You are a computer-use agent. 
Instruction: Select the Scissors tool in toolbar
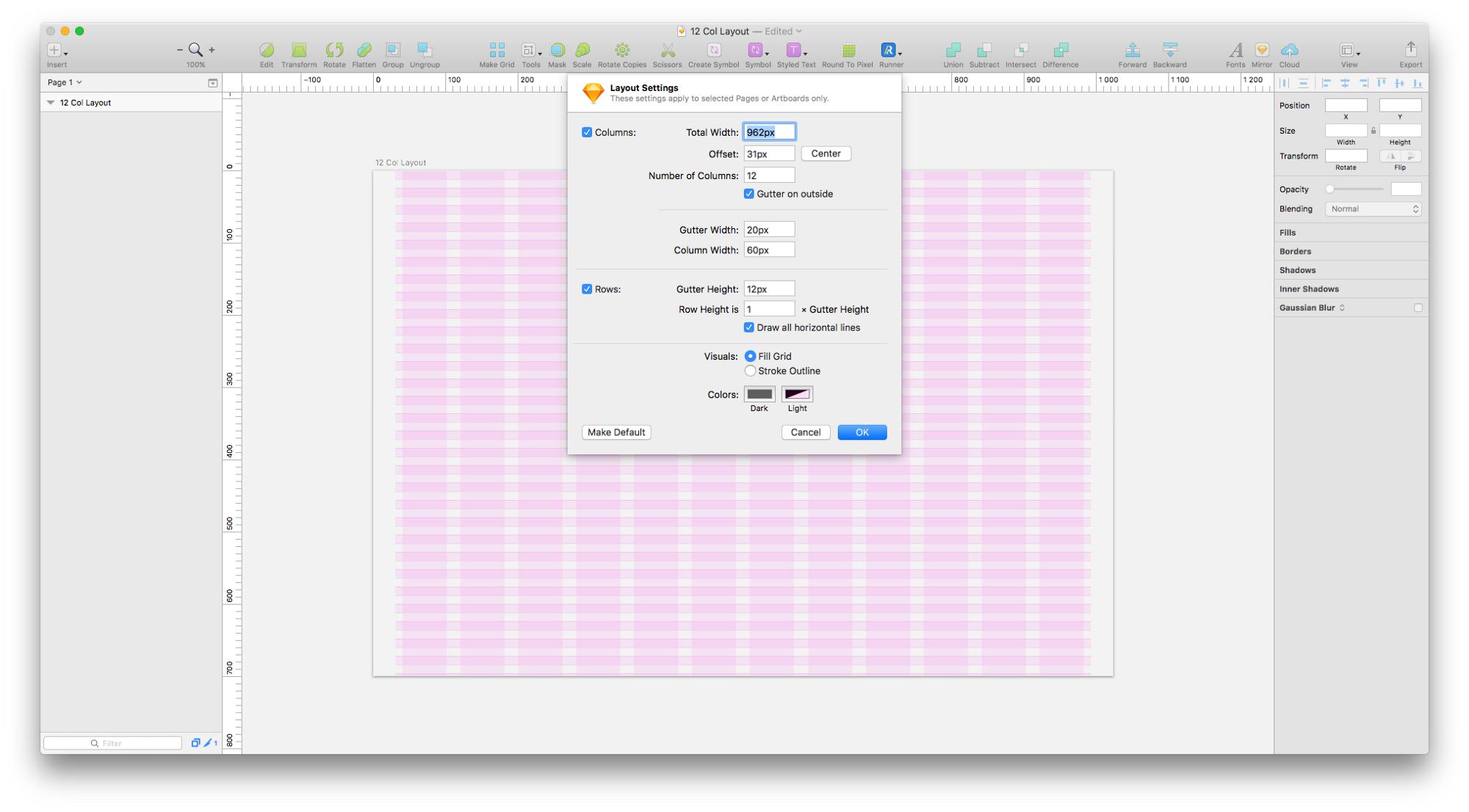(x=667, y=50)
